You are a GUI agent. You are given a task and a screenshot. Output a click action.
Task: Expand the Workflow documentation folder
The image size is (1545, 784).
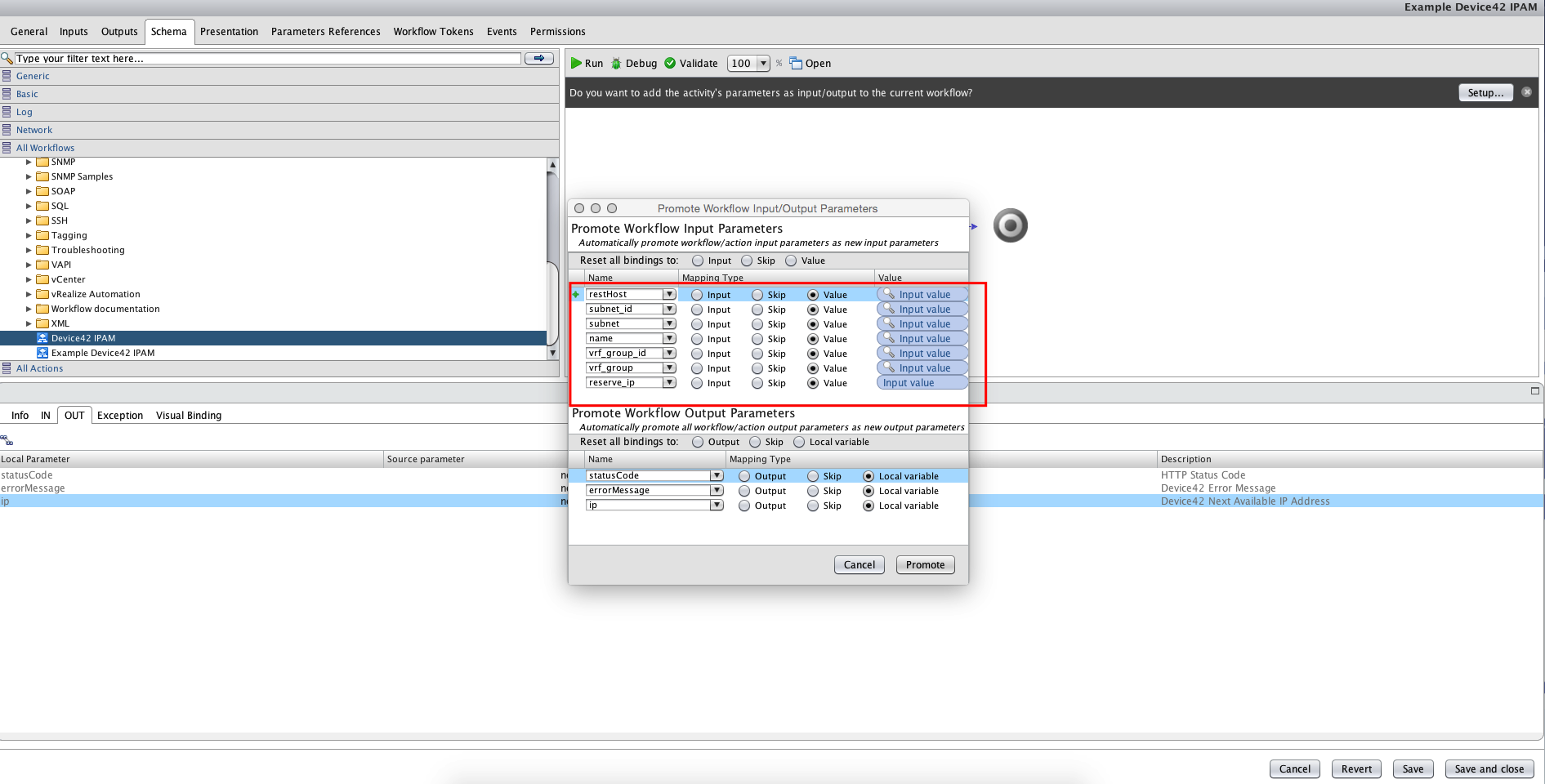pos(29,309)
